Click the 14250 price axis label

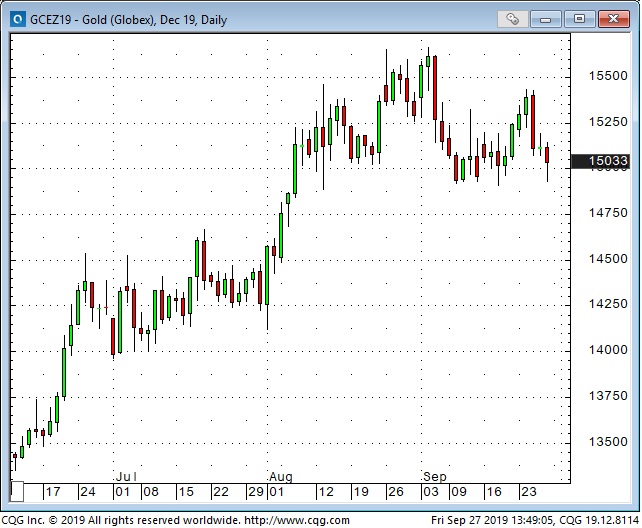(608, 304)
